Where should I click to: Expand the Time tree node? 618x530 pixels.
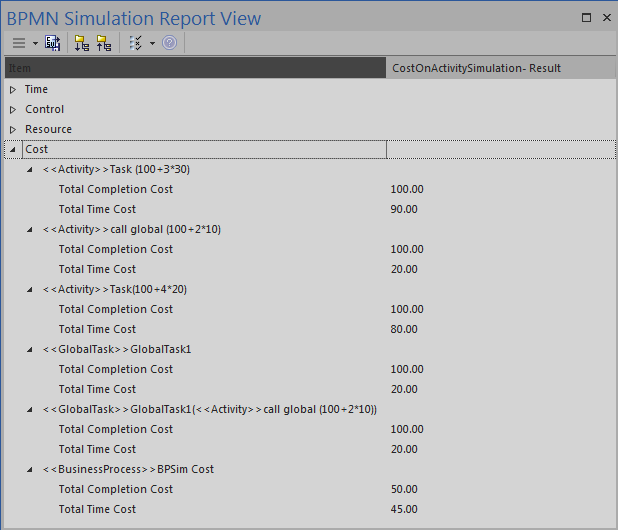click(13, 89)
